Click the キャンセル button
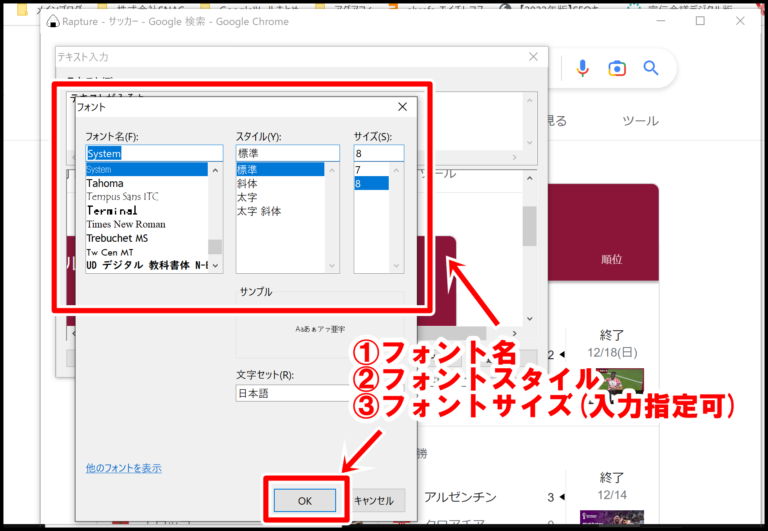Image resolution: width=768 pixels, height=531 pixels. coord(374,500)
